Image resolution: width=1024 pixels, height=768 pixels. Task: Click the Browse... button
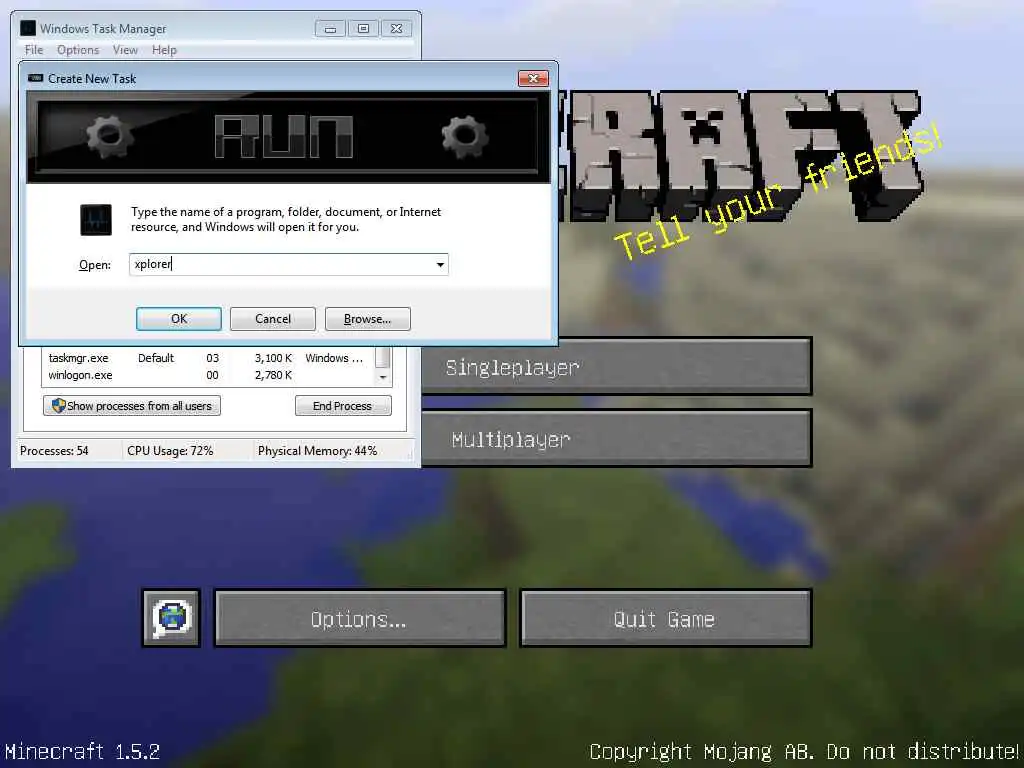point(368,319)
